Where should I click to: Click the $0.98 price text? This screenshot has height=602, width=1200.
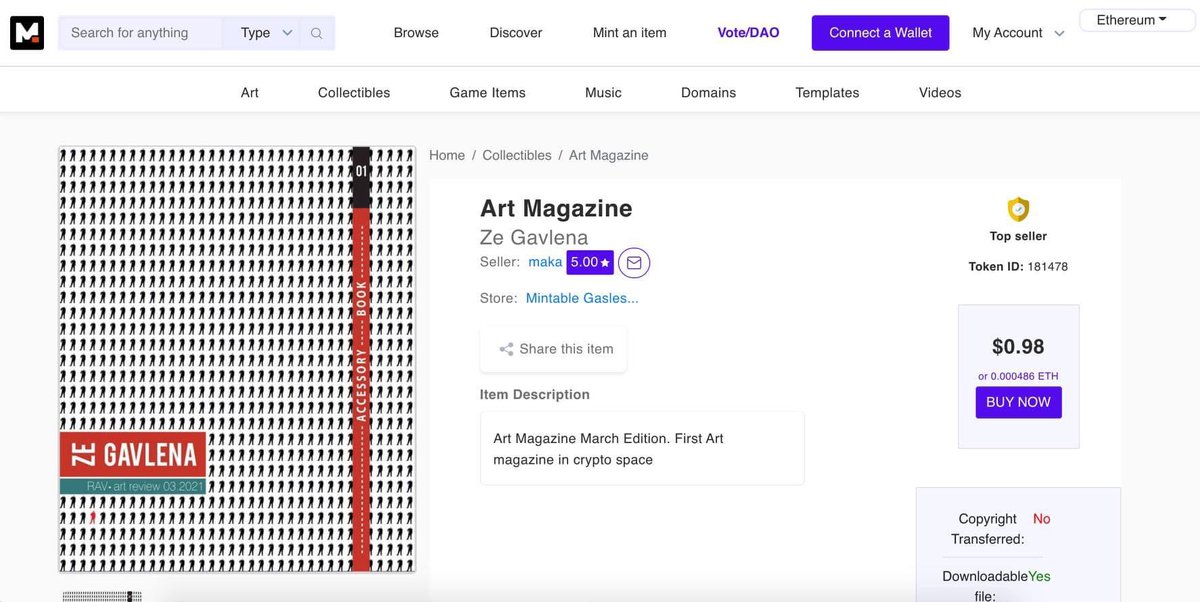[1018, 347]
